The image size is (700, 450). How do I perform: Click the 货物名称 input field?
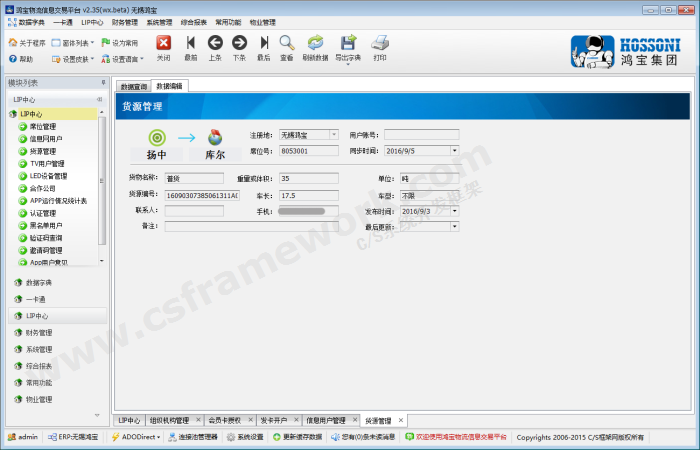(x=201, y=178)
